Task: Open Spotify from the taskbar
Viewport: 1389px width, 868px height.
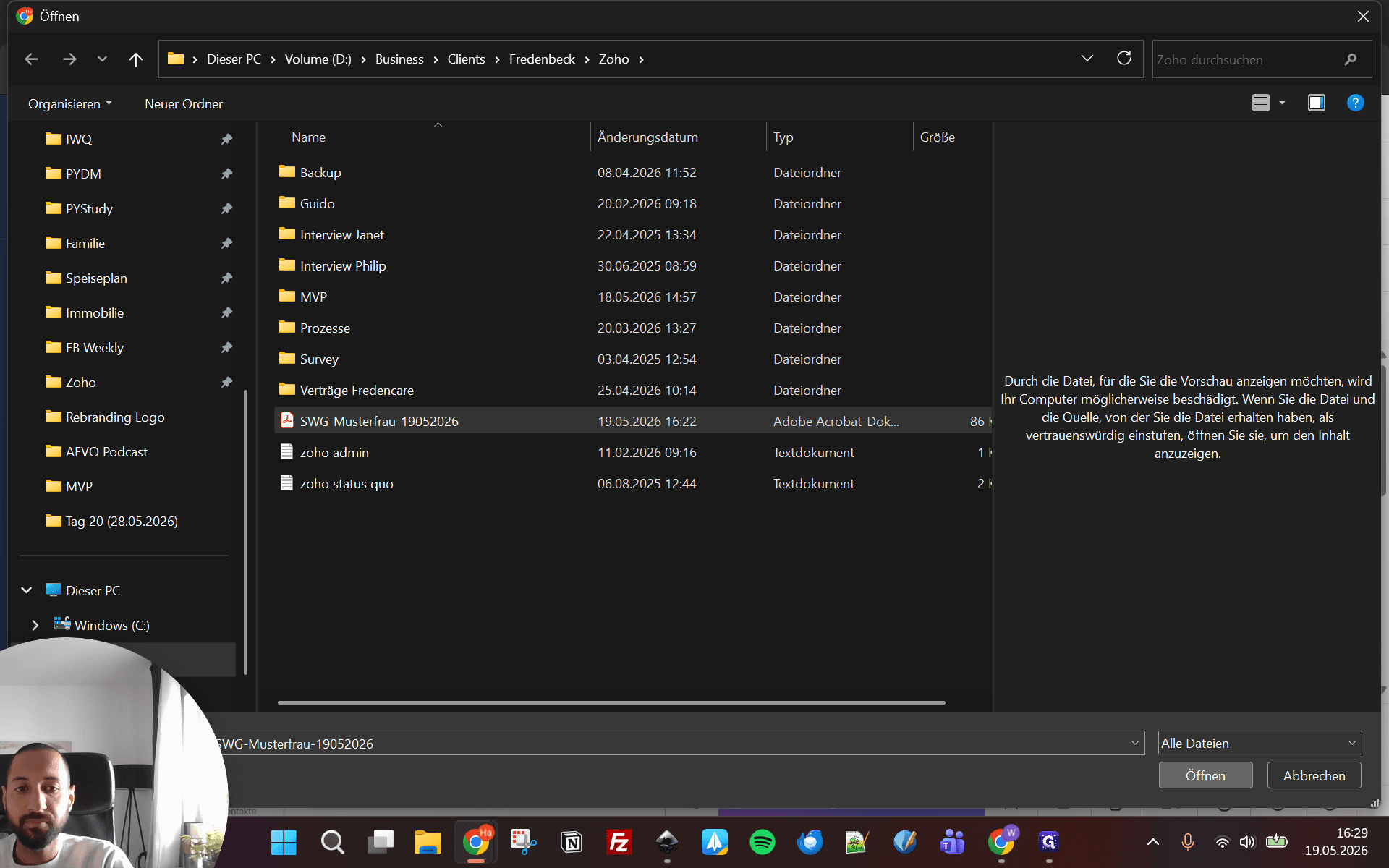Action: 763,841
